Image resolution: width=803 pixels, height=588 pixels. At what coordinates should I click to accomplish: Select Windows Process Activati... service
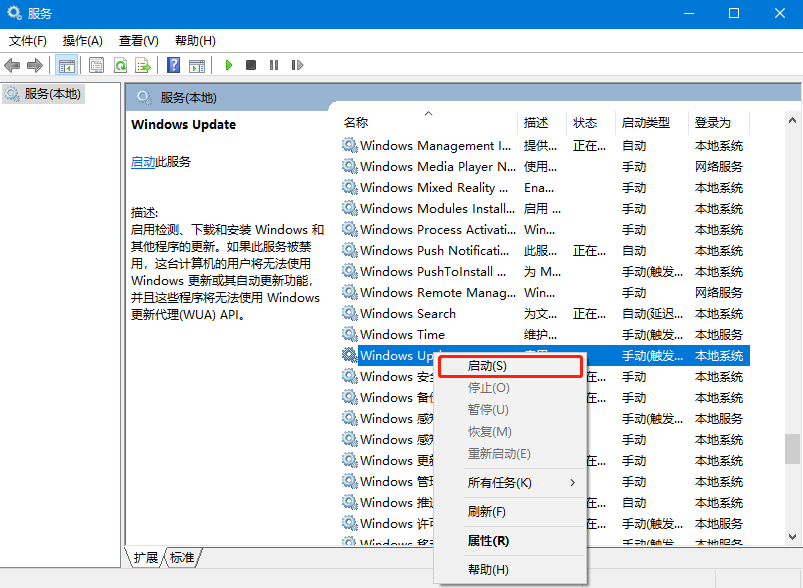[545, 229]
